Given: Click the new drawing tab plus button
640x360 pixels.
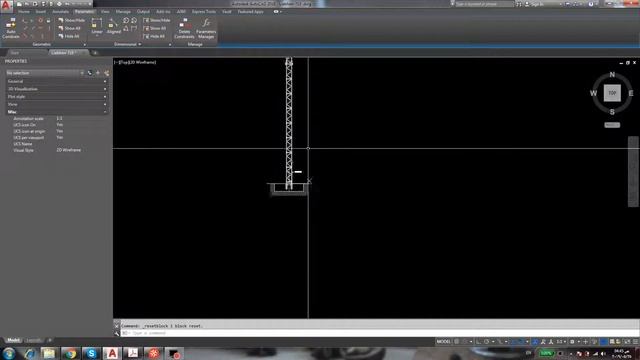Looking at the screenshot, I should 95,53.
